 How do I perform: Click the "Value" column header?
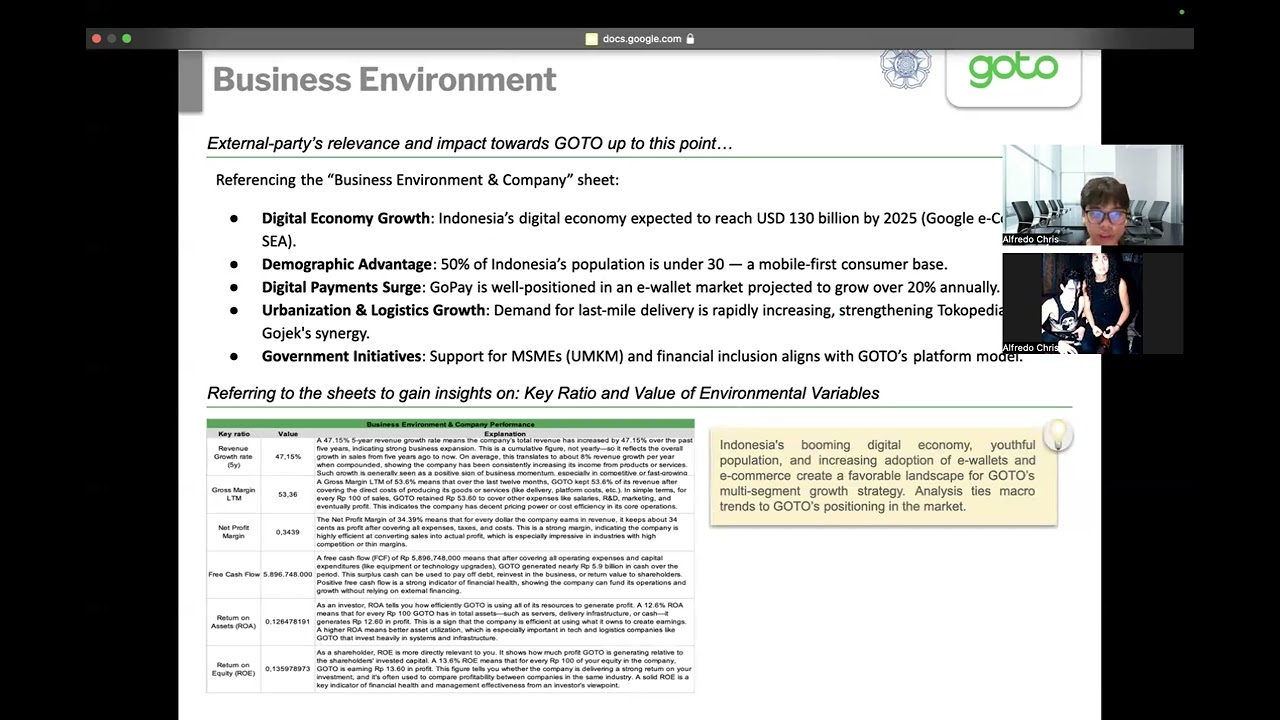288,434
